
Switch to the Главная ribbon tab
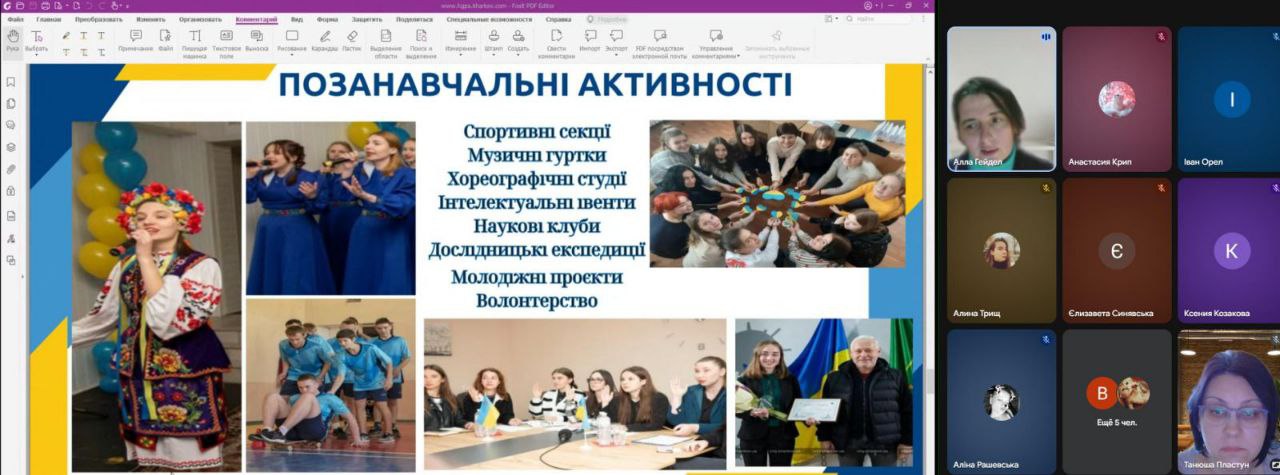coord(48,19)
